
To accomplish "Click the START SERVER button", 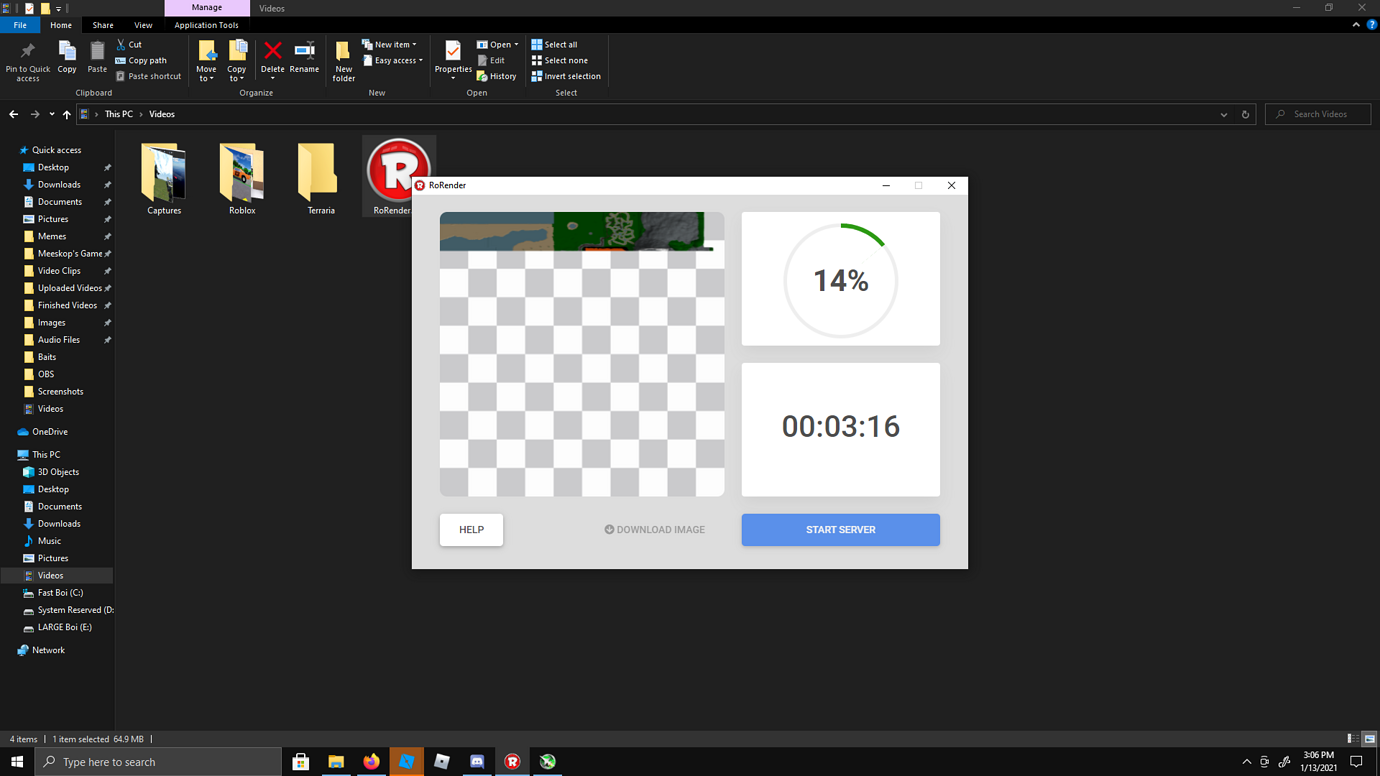I will tap(840, 529).
